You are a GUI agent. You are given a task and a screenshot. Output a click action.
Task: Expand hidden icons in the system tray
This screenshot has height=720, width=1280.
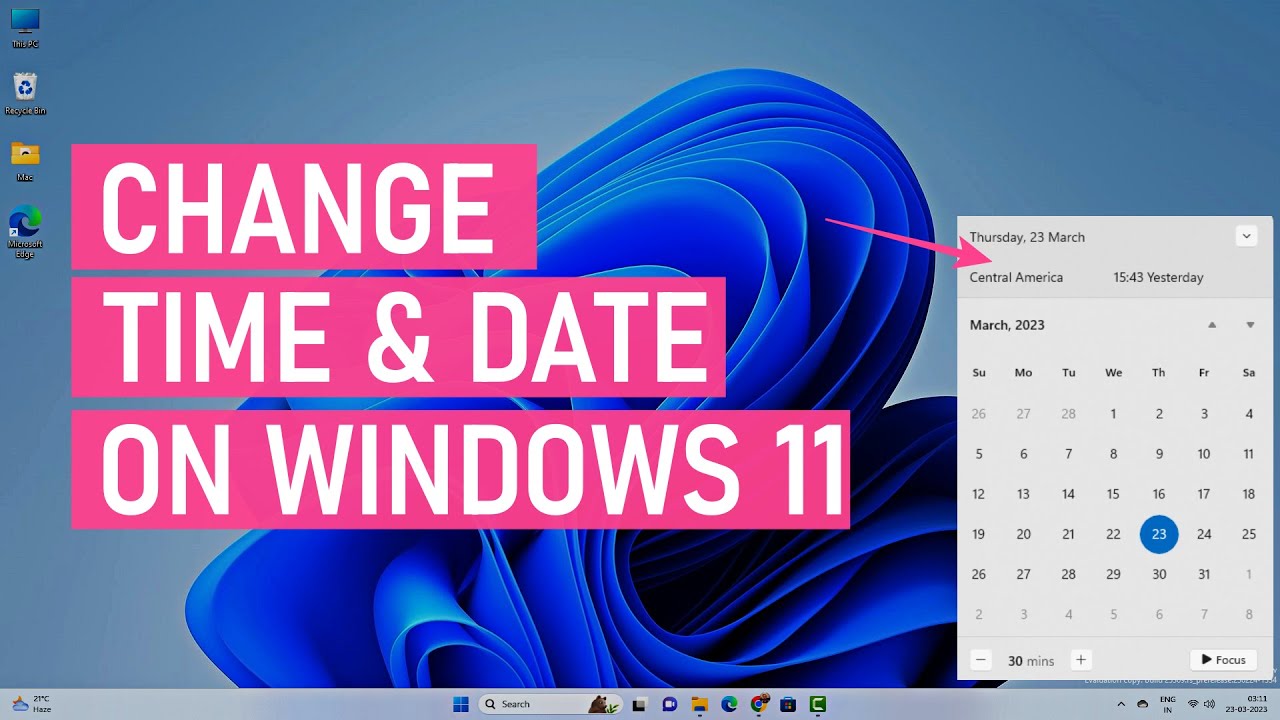1121,704
